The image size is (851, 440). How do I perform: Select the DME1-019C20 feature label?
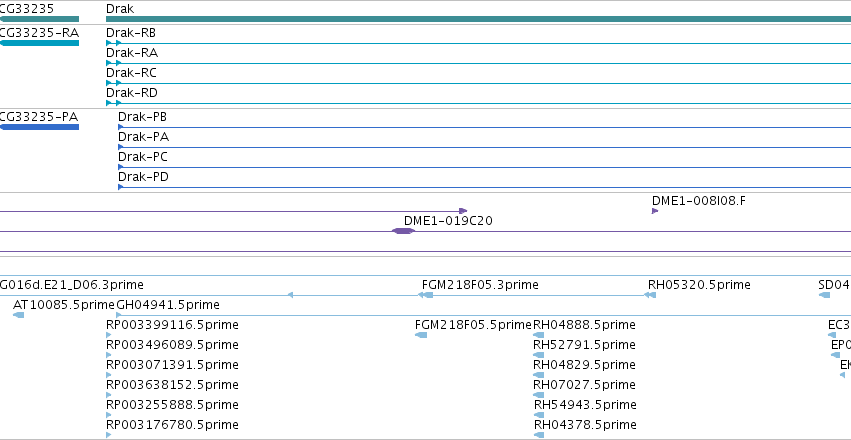click(448, 221)
